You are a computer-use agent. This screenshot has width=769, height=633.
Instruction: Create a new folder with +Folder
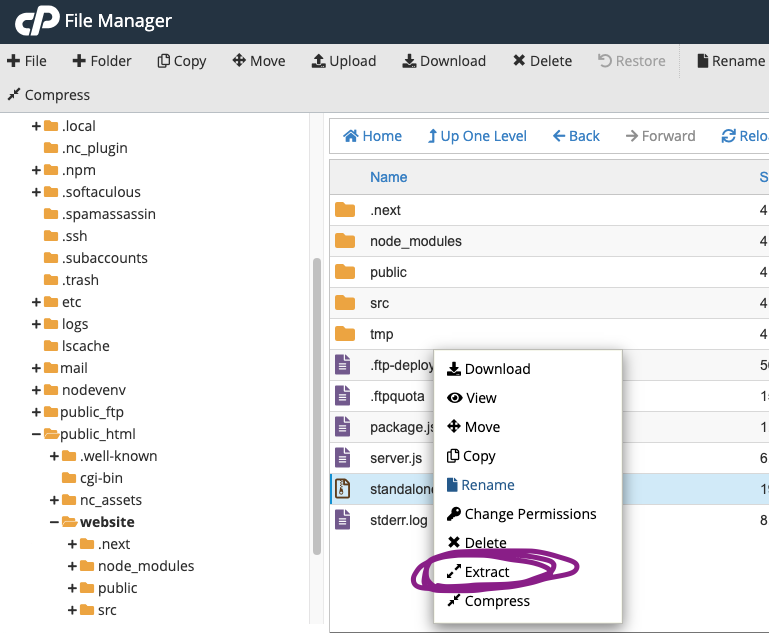click(x=102, y=61)
